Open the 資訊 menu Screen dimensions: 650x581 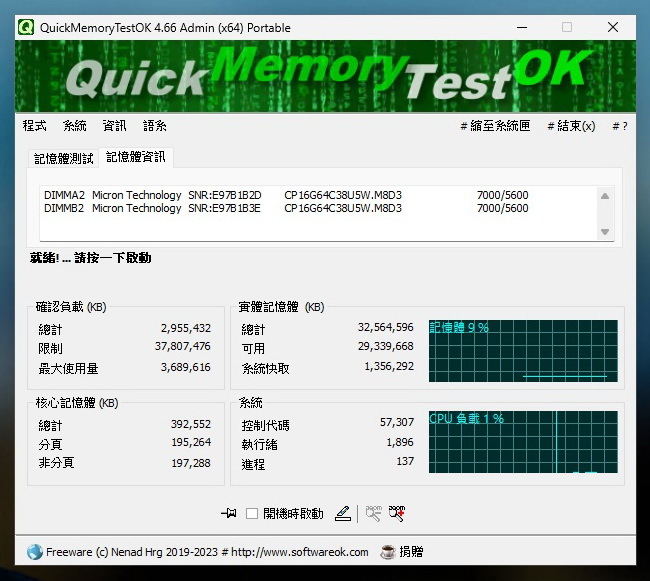coord(114,126)
